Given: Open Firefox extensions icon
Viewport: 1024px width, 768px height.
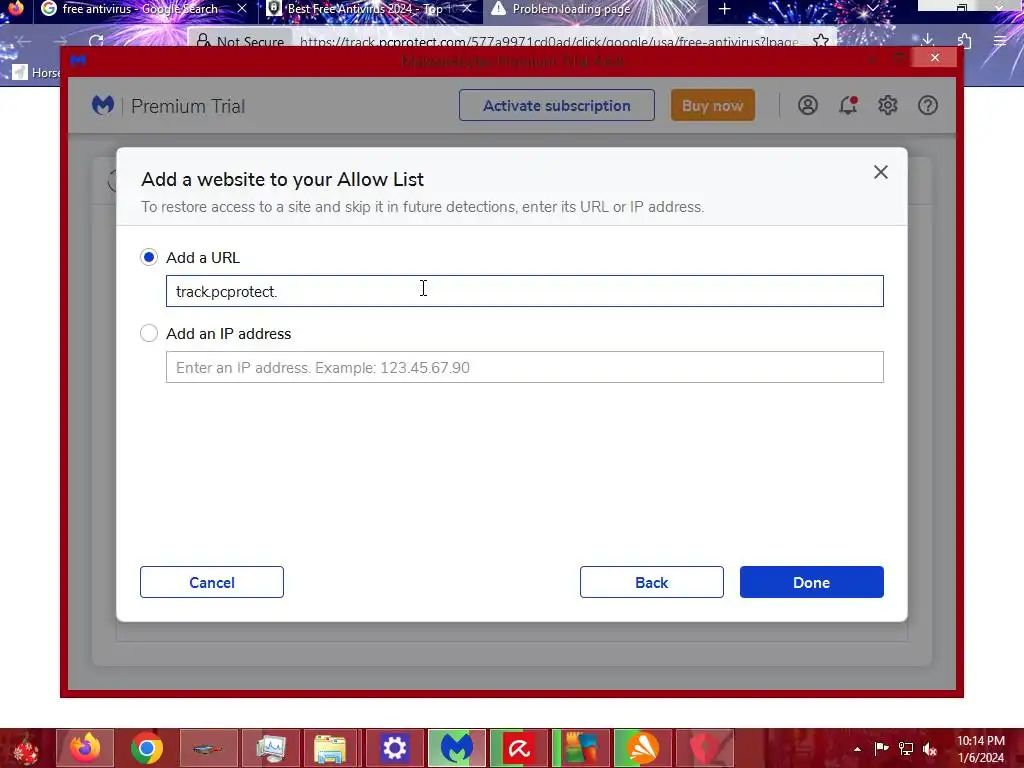Looking at the screenshot, I should tap(964, 41).
